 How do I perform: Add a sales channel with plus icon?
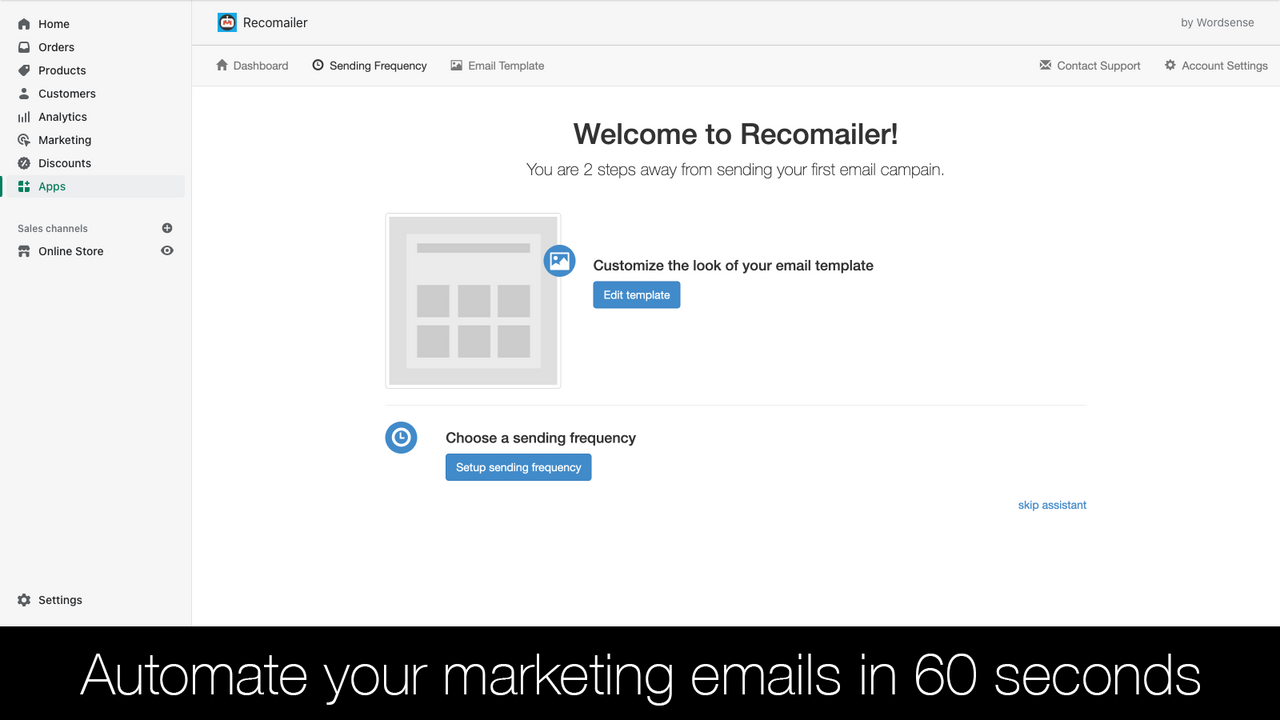(x=167, y=228)
